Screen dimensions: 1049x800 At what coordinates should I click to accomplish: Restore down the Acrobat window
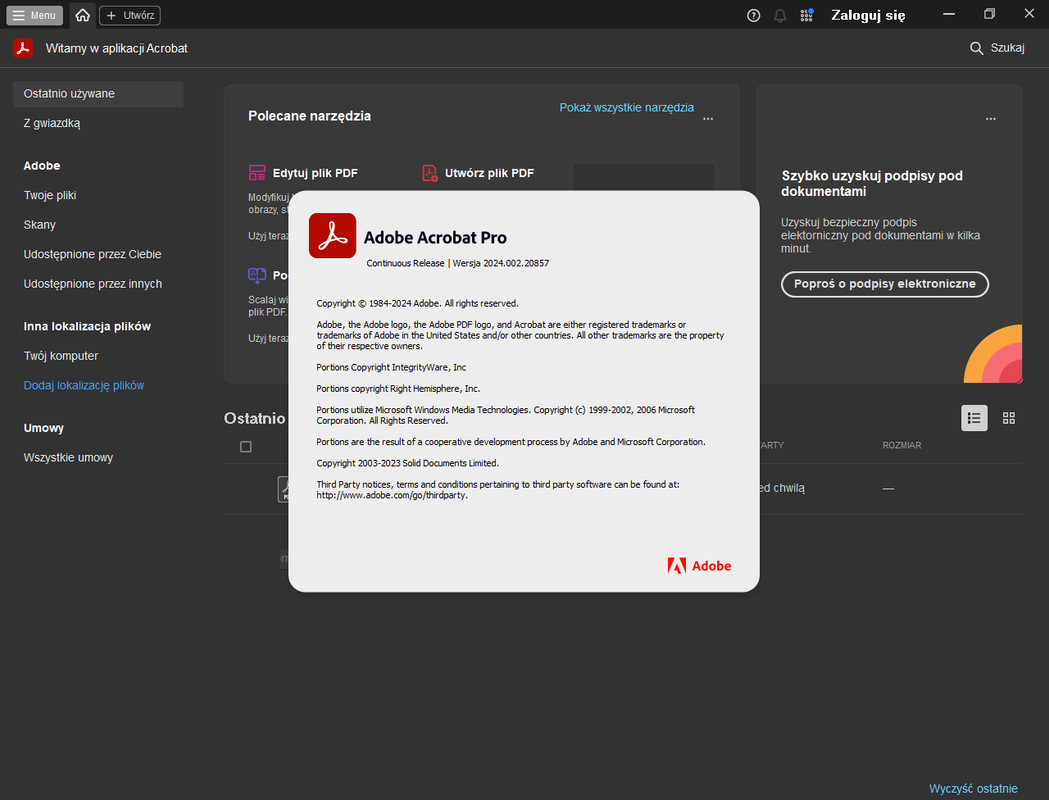click(x=989, y=14)
